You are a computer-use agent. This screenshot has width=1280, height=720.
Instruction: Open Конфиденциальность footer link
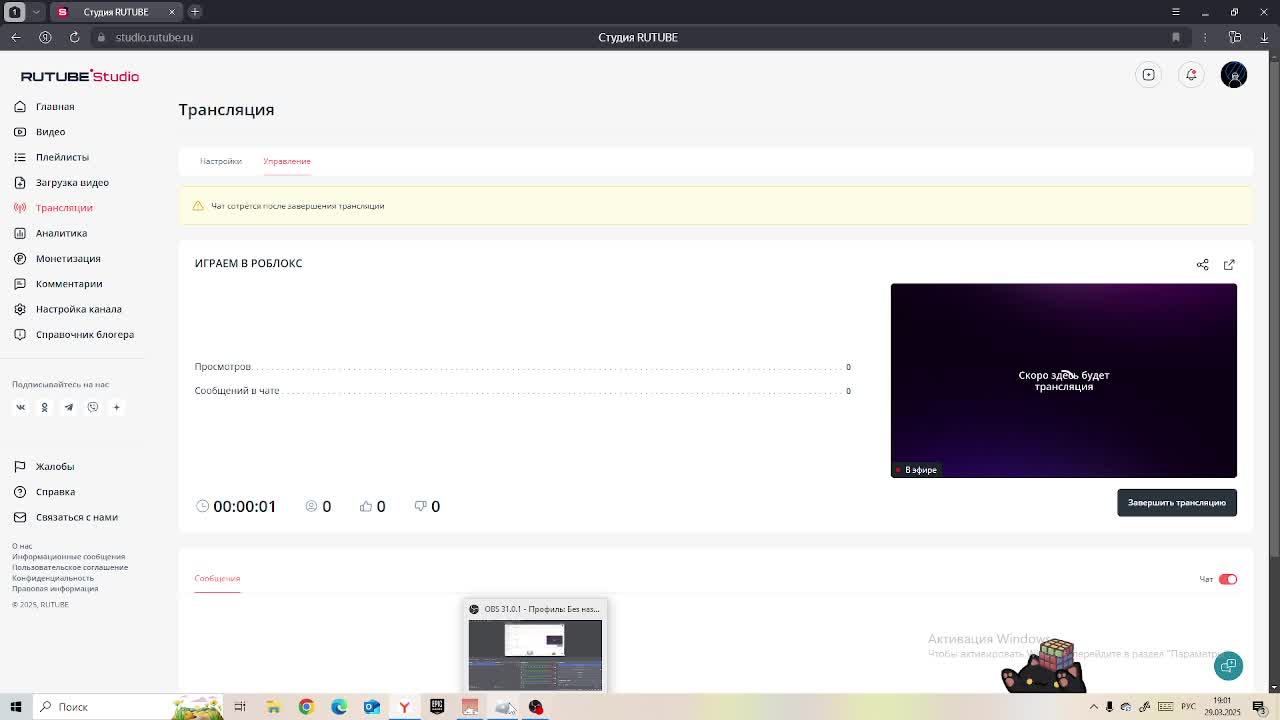click(x=53, y=578)
